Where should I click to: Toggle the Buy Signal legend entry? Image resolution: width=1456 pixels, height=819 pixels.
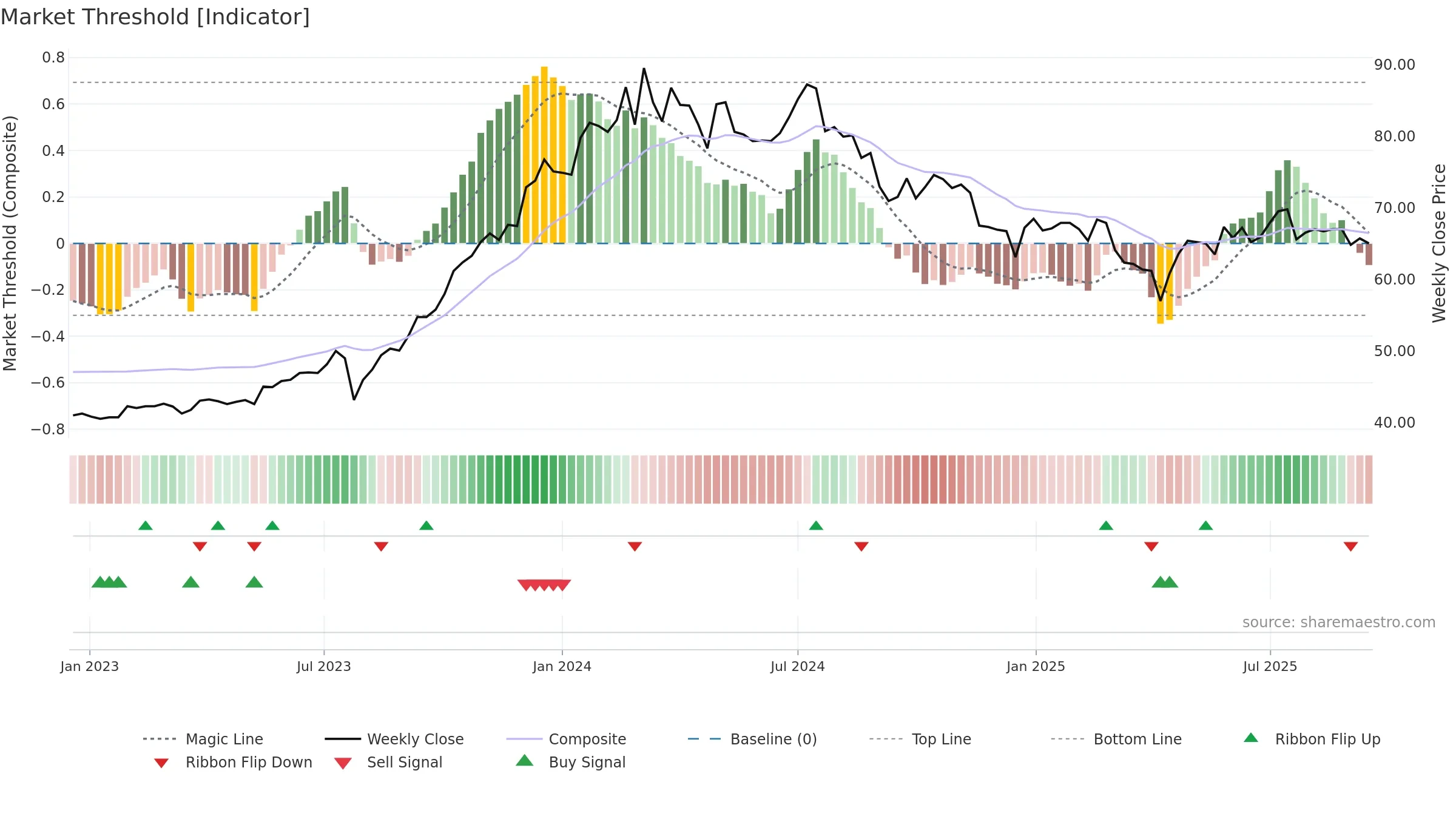[570, 762]
